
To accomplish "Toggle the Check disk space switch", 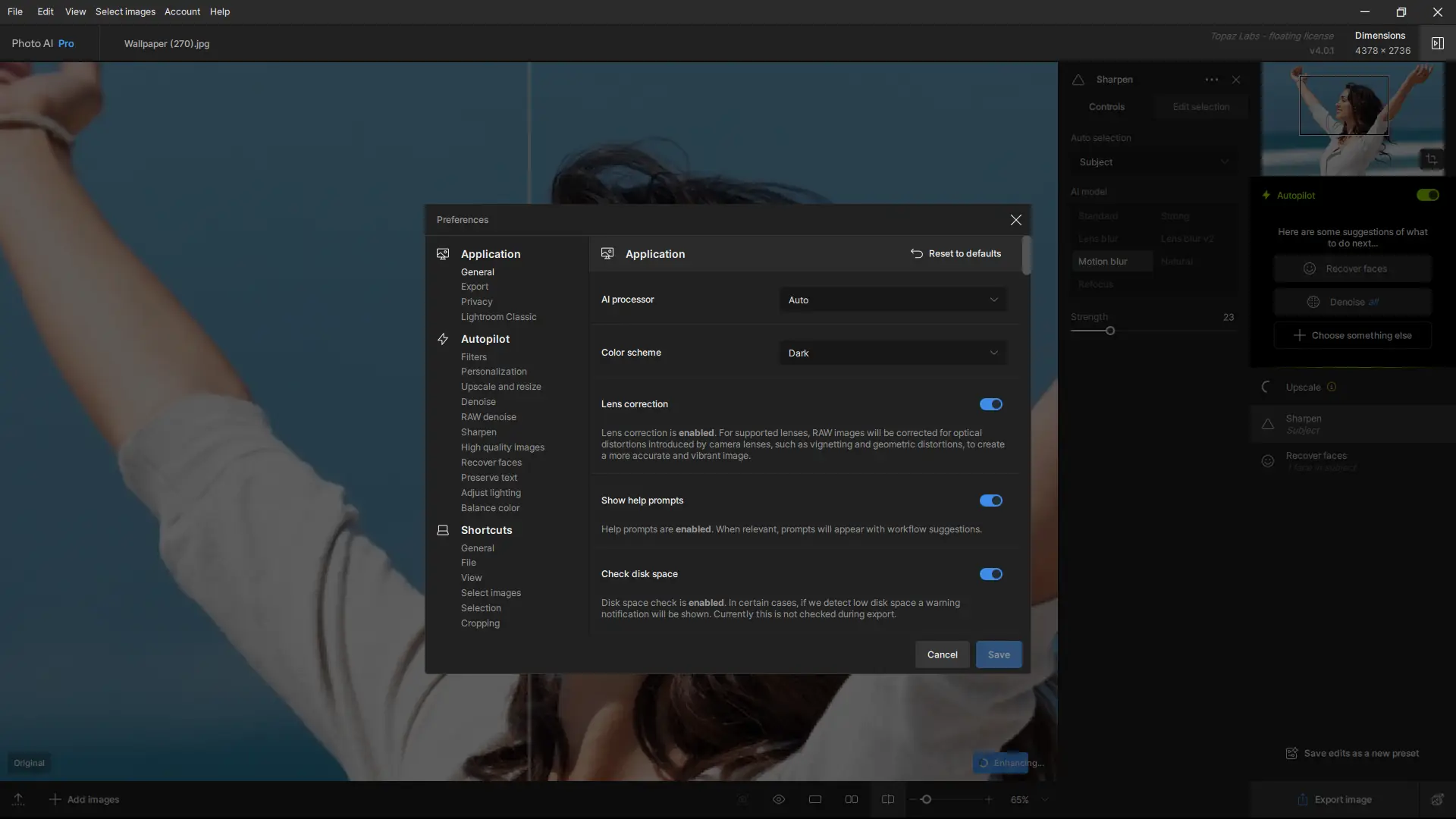I will 990,574.
